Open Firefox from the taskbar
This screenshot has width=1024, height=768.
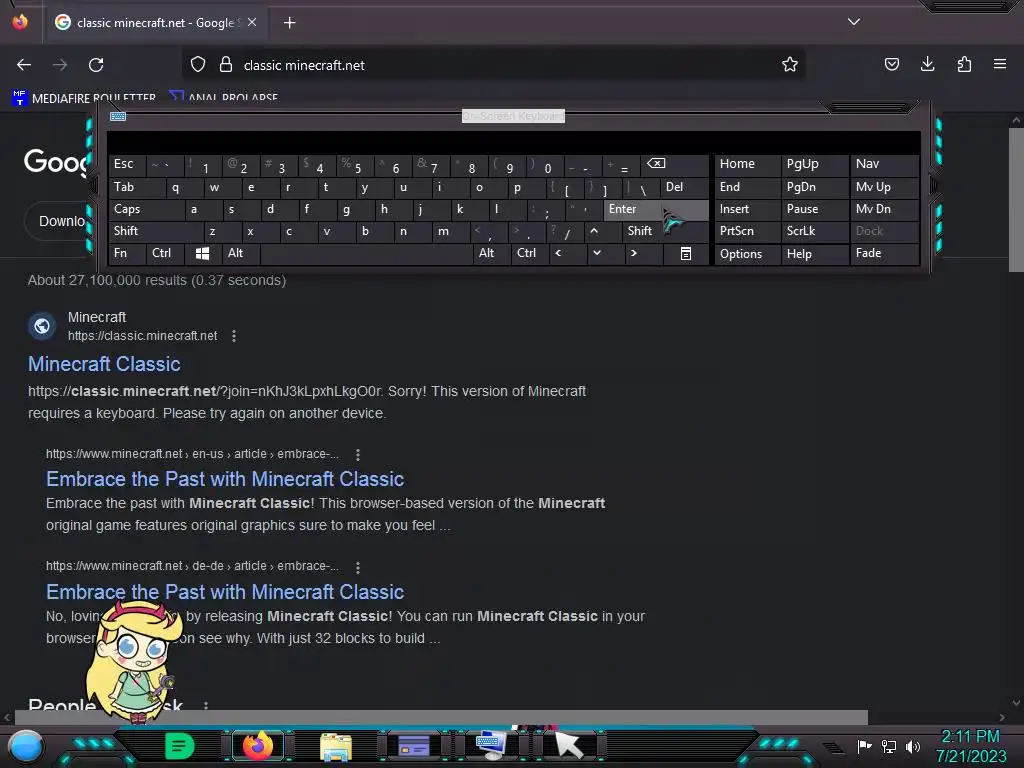coord(257,746)
